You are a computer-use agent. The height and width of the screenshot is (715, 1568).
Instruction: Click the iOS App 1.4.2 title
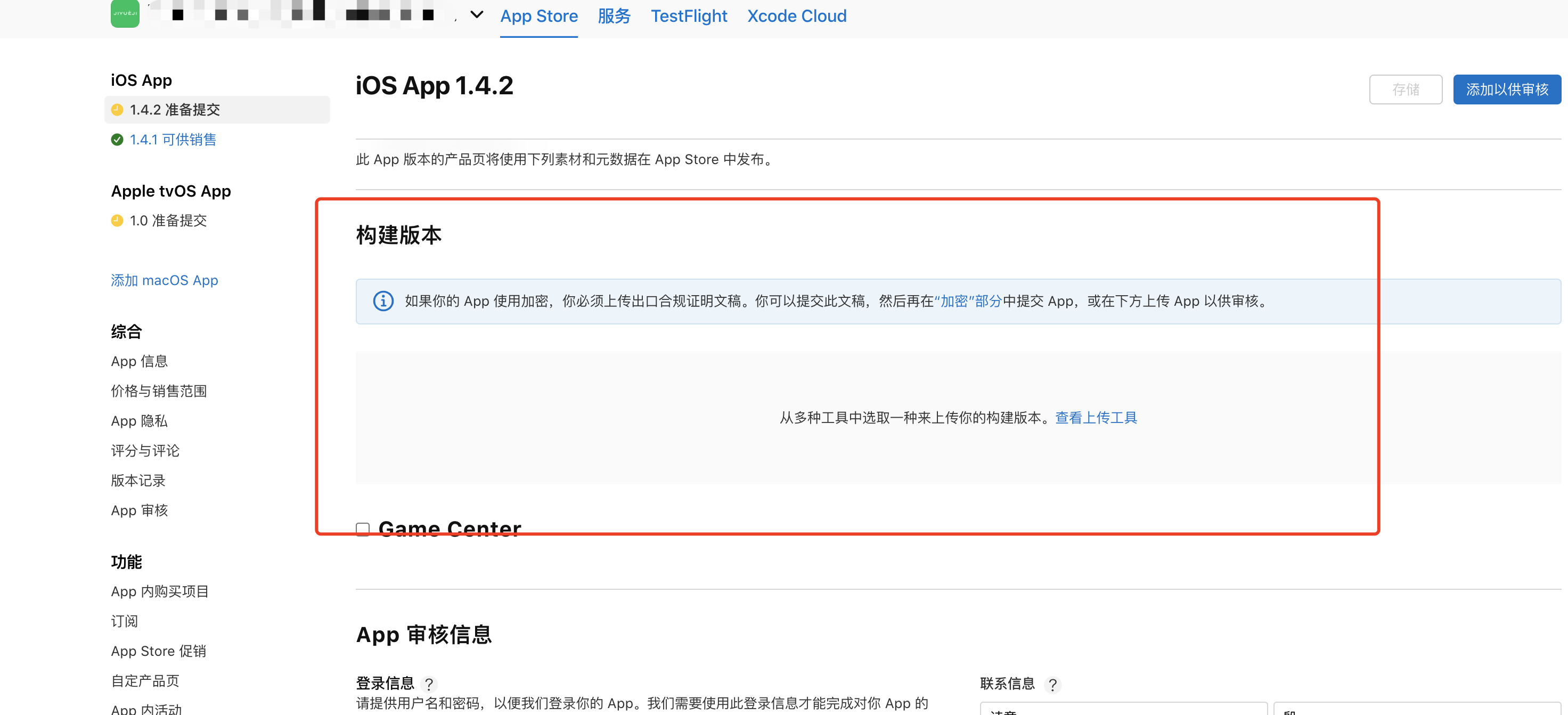pos(435,86)
